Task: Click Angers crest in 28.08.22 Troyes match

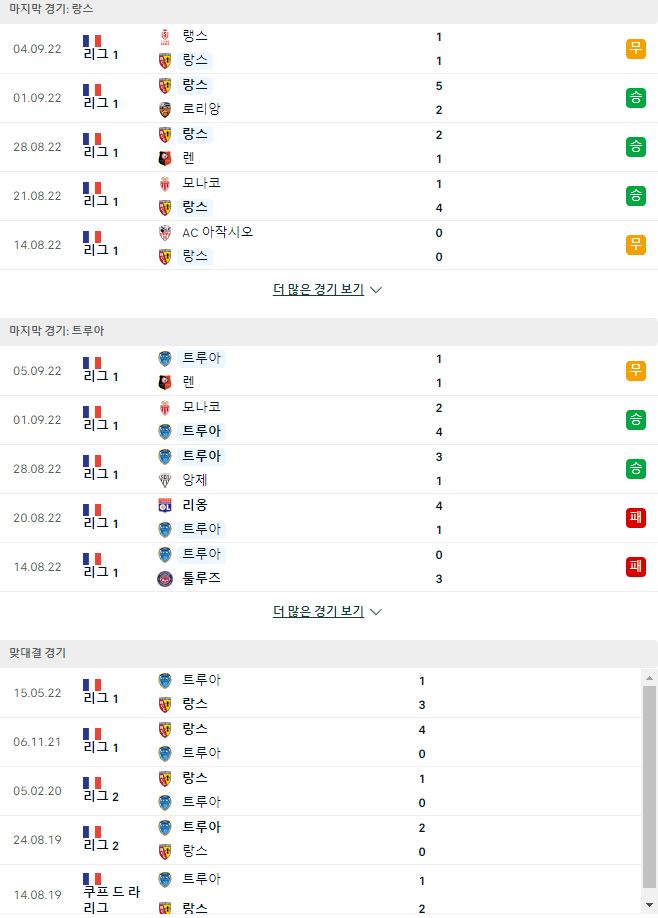Action: pos(165,481)
